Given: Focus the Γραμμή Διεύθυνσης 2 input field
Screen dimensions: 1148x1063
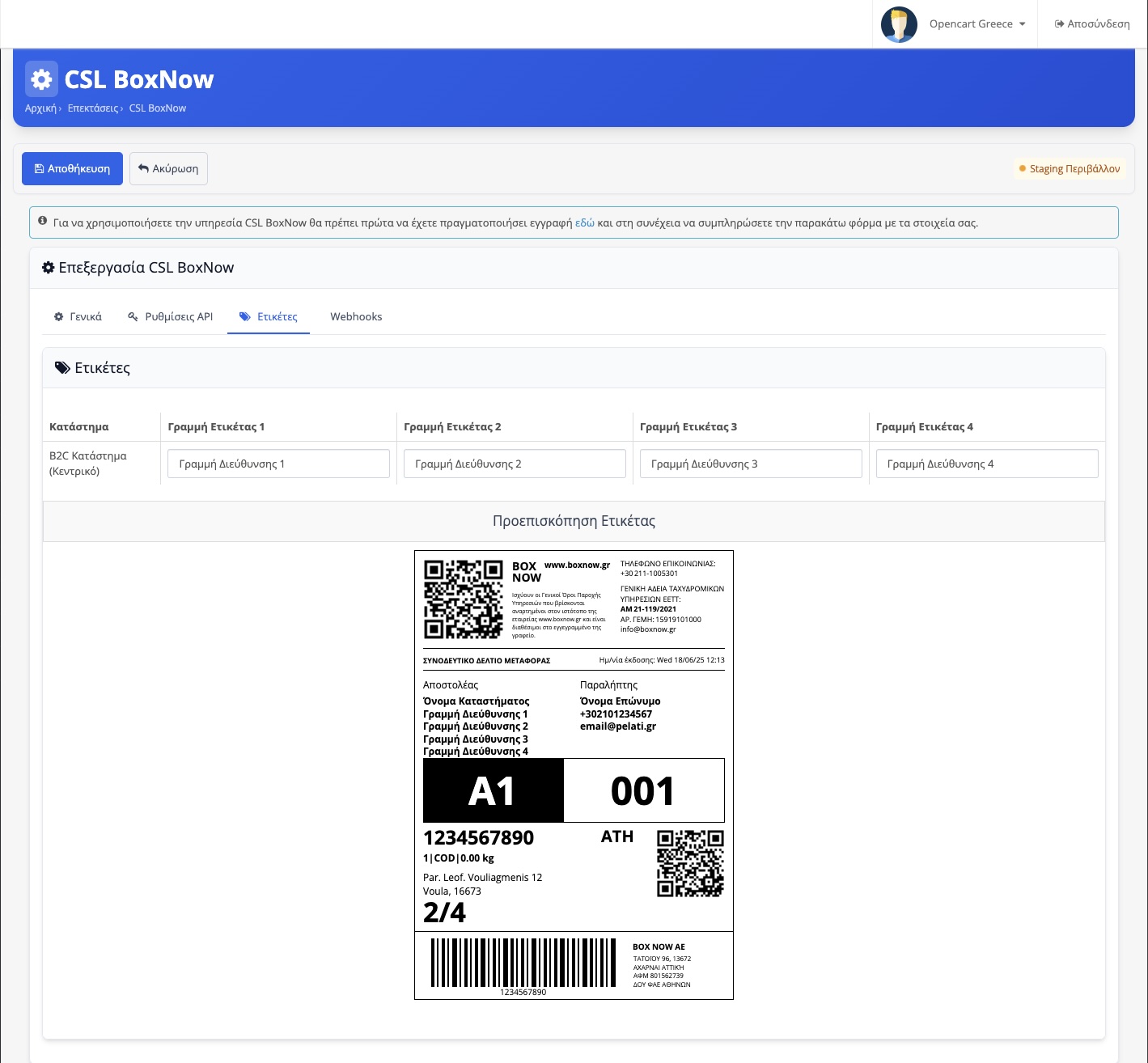Looking at the screenshot, I should 515,464.
